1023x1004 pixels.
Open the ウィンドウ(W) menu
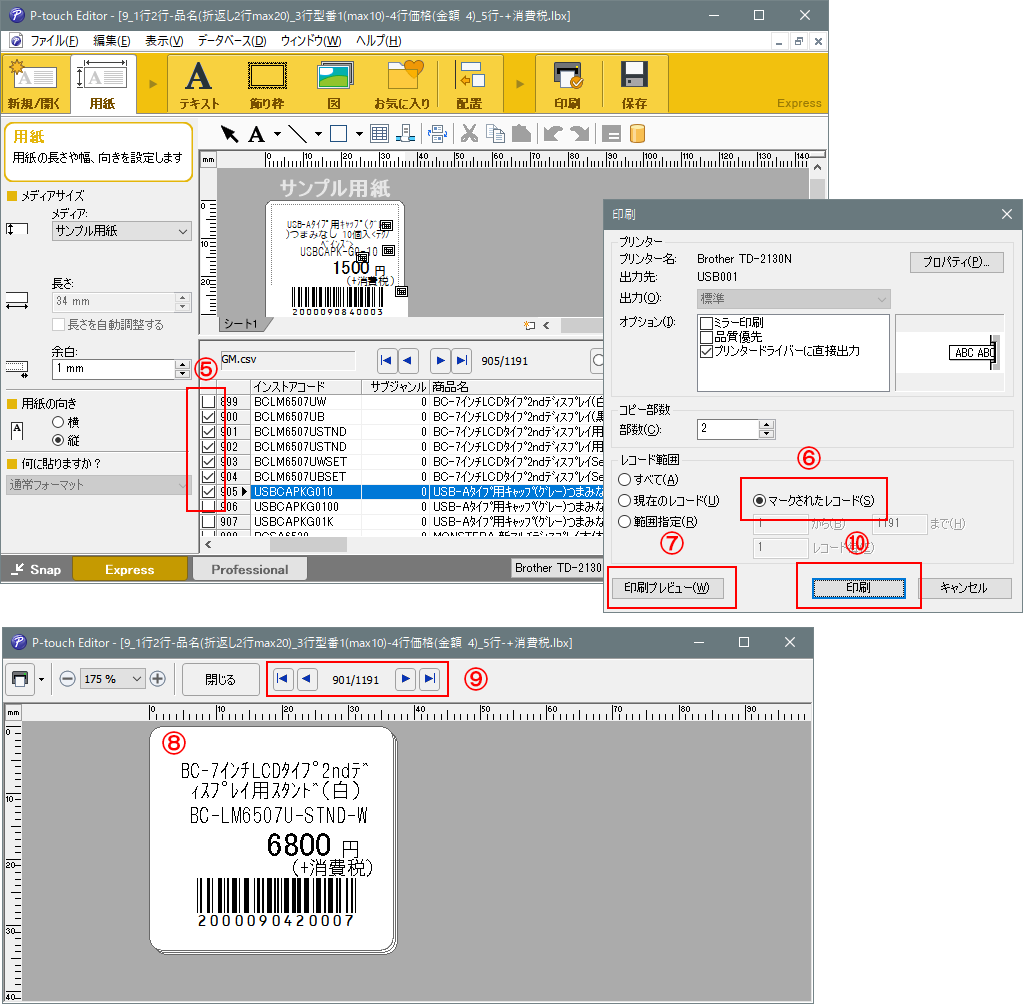[311, 41]
